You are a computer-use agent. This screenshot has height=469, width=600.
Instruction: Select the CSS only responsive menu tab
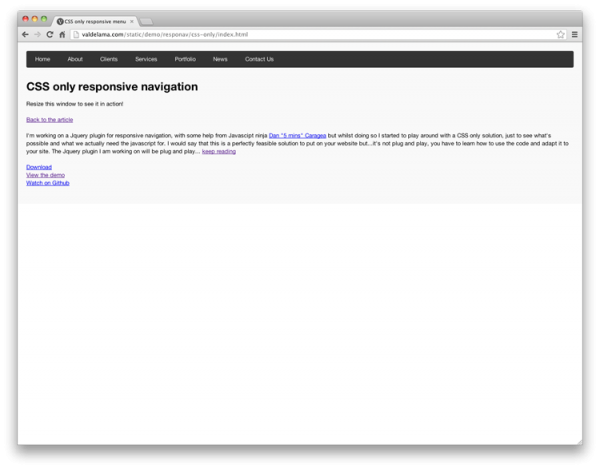[x=95, y=21]
